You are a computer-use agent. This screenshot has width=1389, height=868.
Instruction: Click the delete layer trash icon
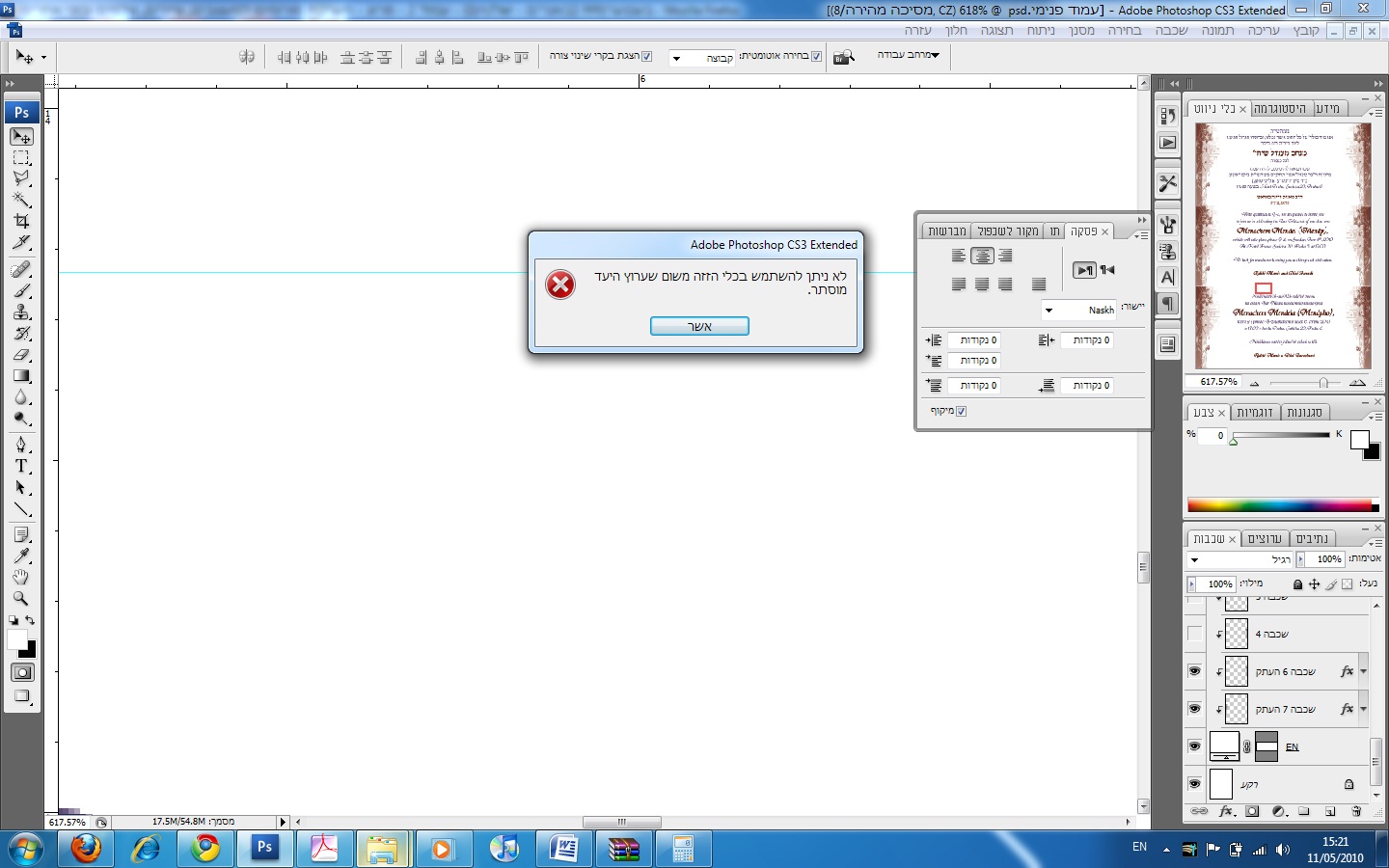[1357, 812]
